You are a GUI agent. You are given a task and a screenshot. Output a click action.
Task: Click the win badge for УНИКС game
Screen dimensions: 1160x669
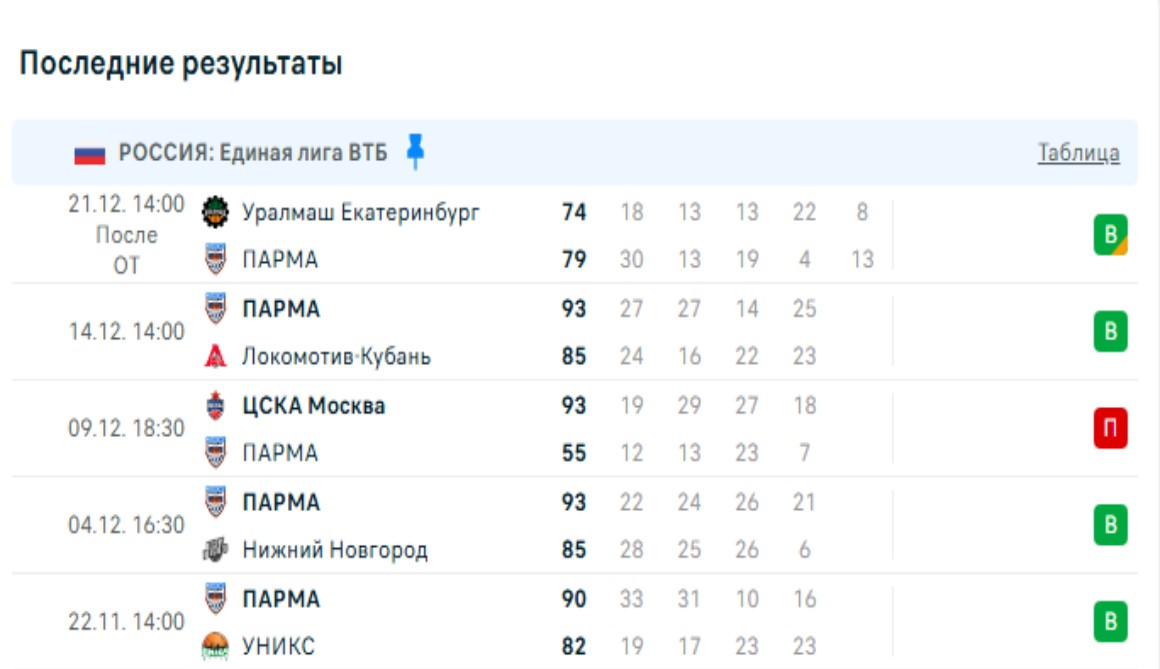(1110, 622)
